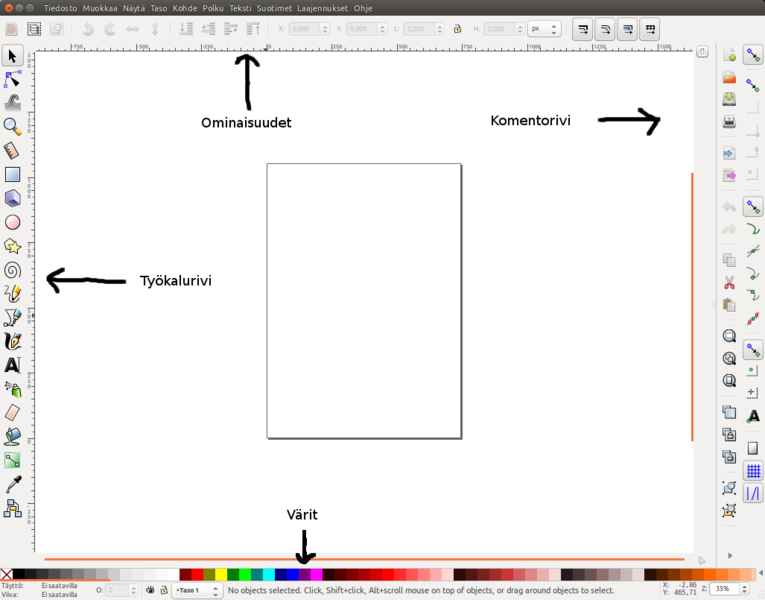765x600 pixels.
Task: Open the Ohje menu
Action: [x=363, y=8]
